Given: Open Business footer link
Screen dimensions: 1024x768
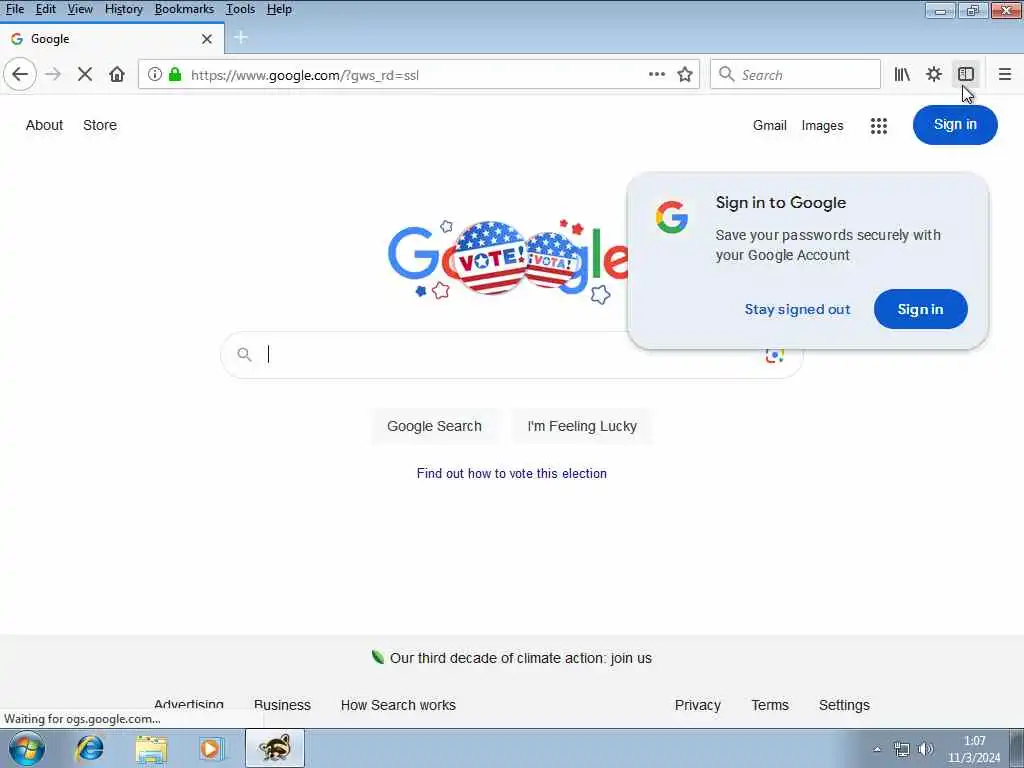Looking at the screenshot, I should (x=282, y=705).
